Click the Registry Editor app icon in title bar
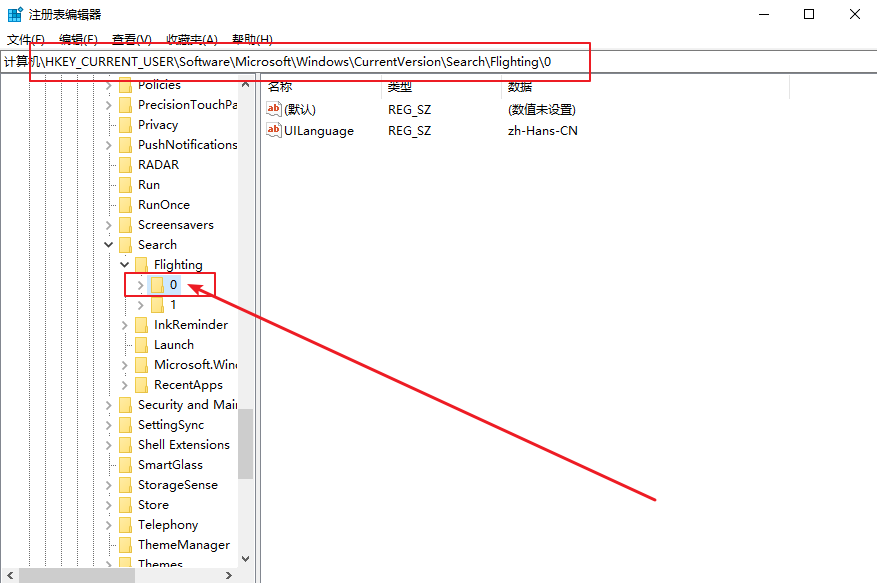The image size is (877, 583). [15, 14]
